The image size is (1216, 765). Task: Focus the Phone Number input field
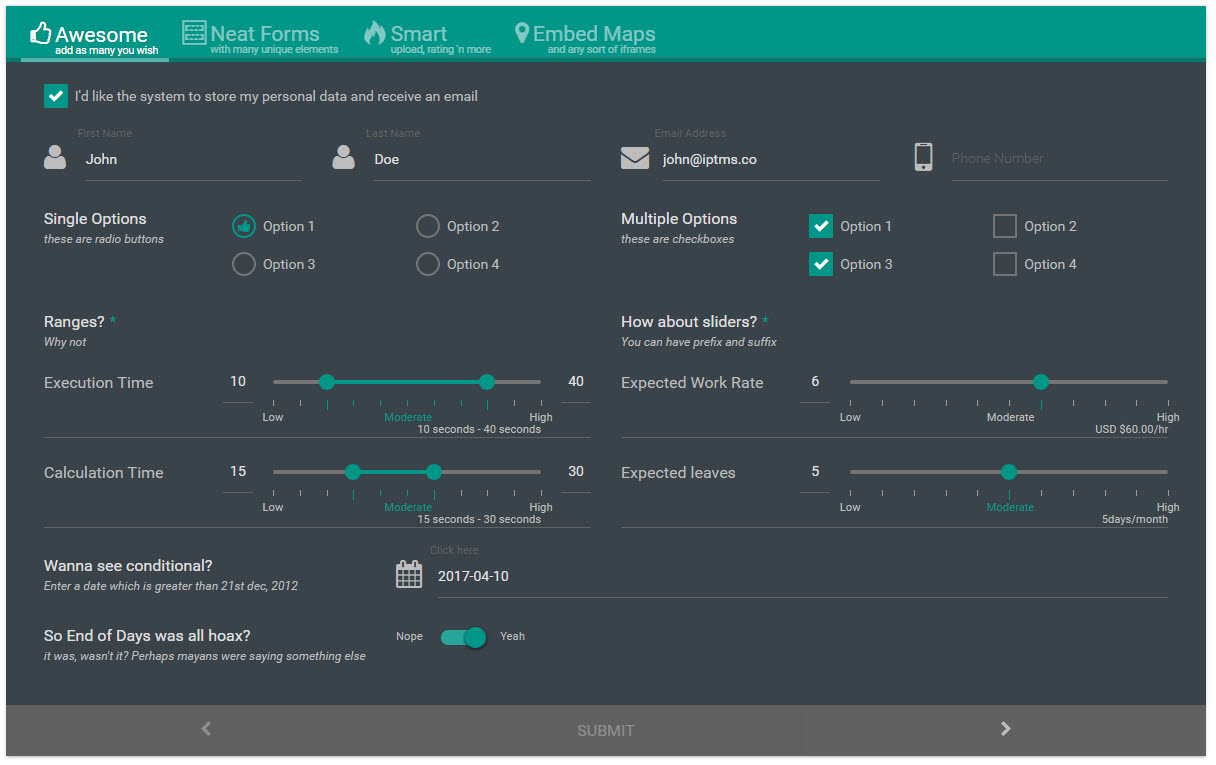1059,158
